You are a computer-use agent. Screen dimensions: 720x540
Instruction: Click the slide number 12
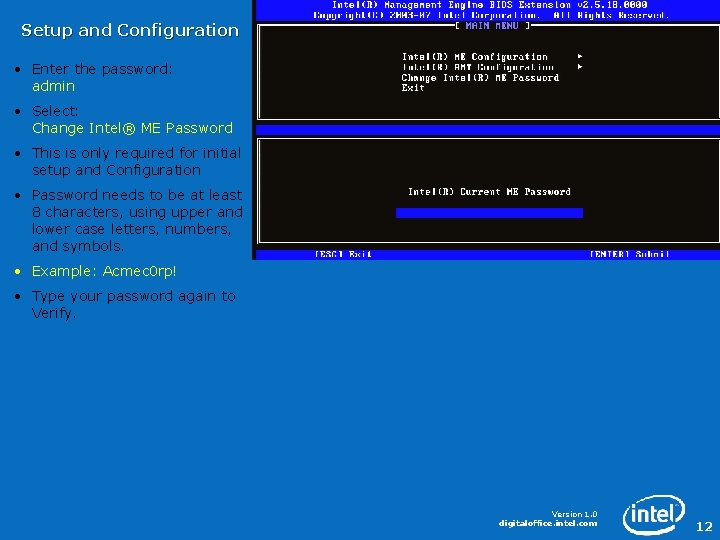click(x=704, y=526)
